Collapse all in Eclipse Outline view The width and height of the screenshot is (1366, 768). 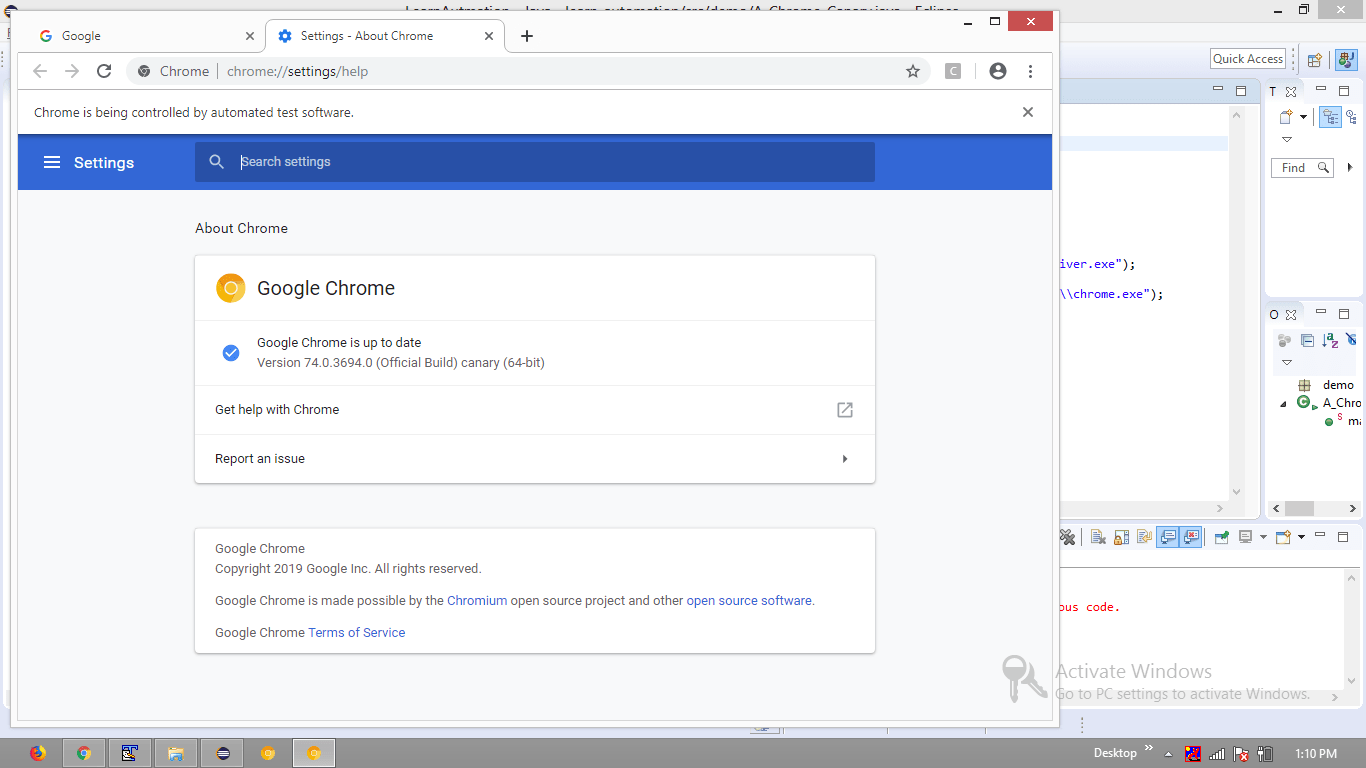pyautogui.click(x=1307, y=340)
